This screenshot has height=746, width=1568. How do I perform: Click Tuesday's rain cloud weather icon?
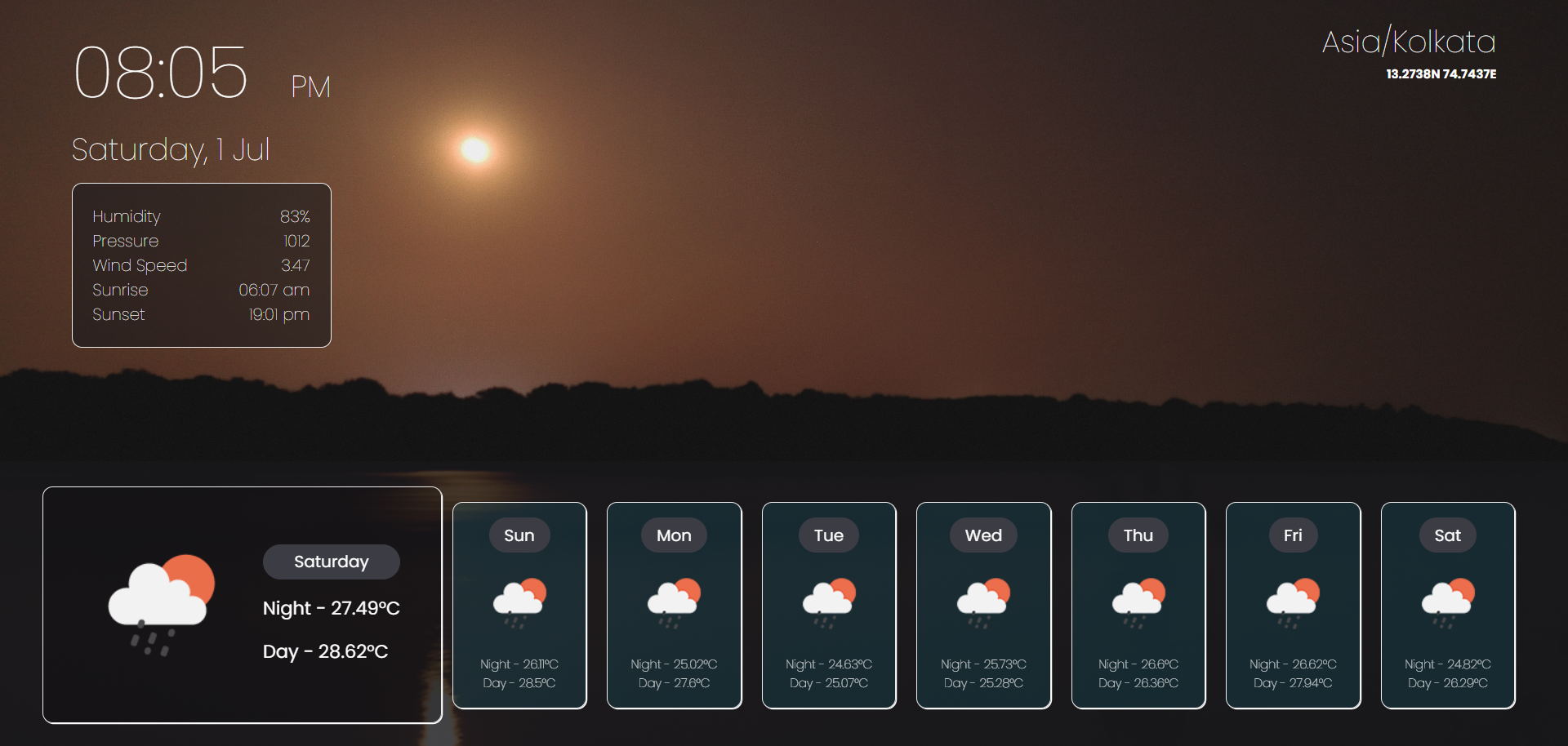829,602
